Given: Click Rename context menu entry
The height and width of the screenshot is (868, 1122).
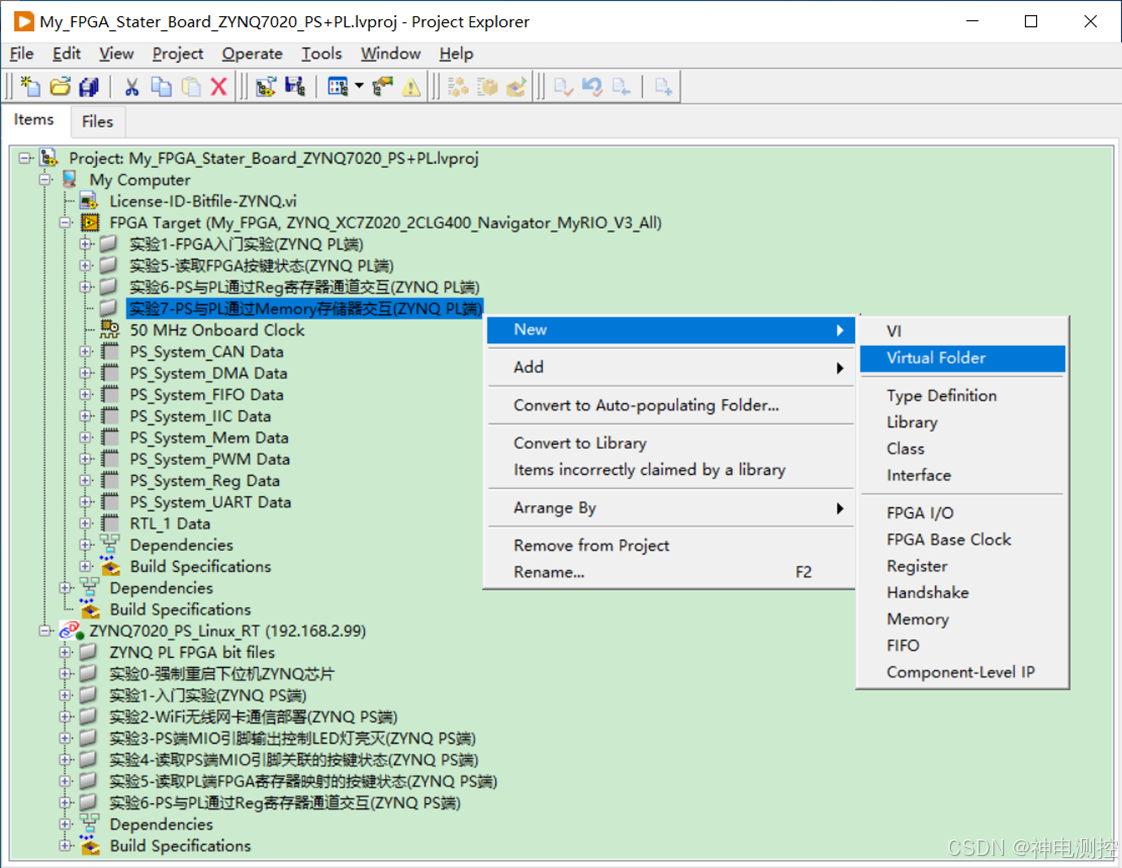Looking at the screenshot, I should 670,572.
